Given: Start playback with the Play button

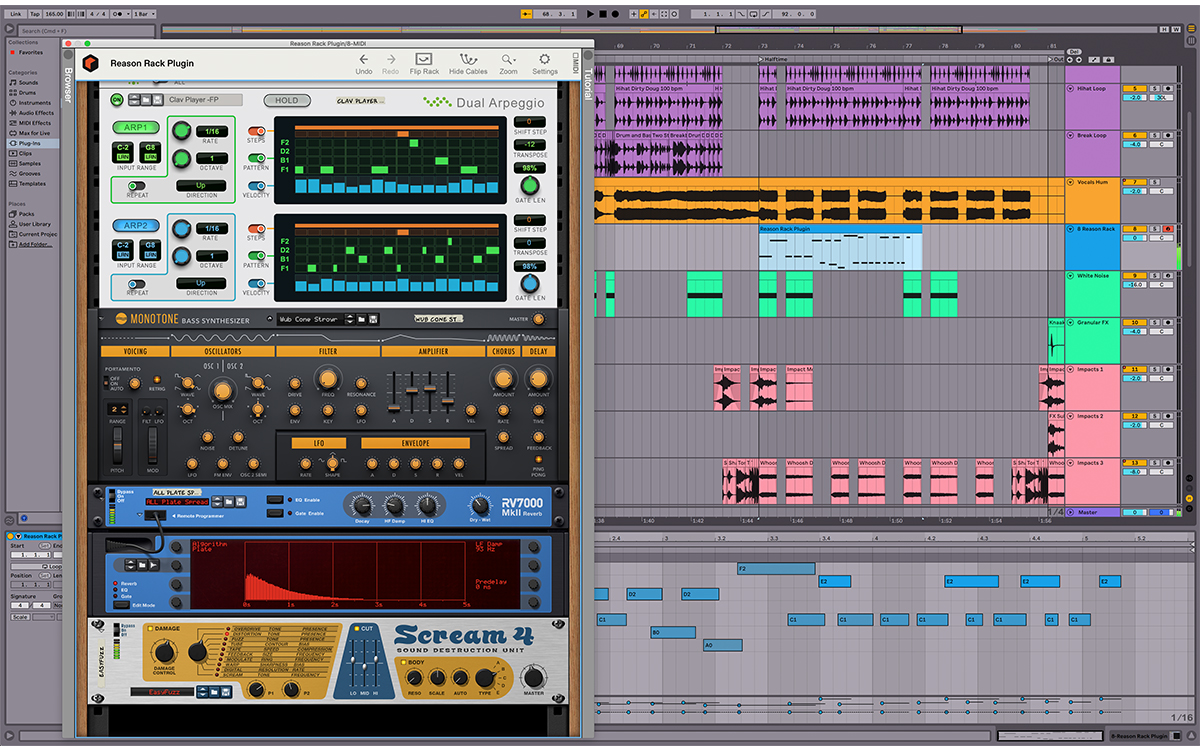Looking at the screenshot, I should coord(591,14).
